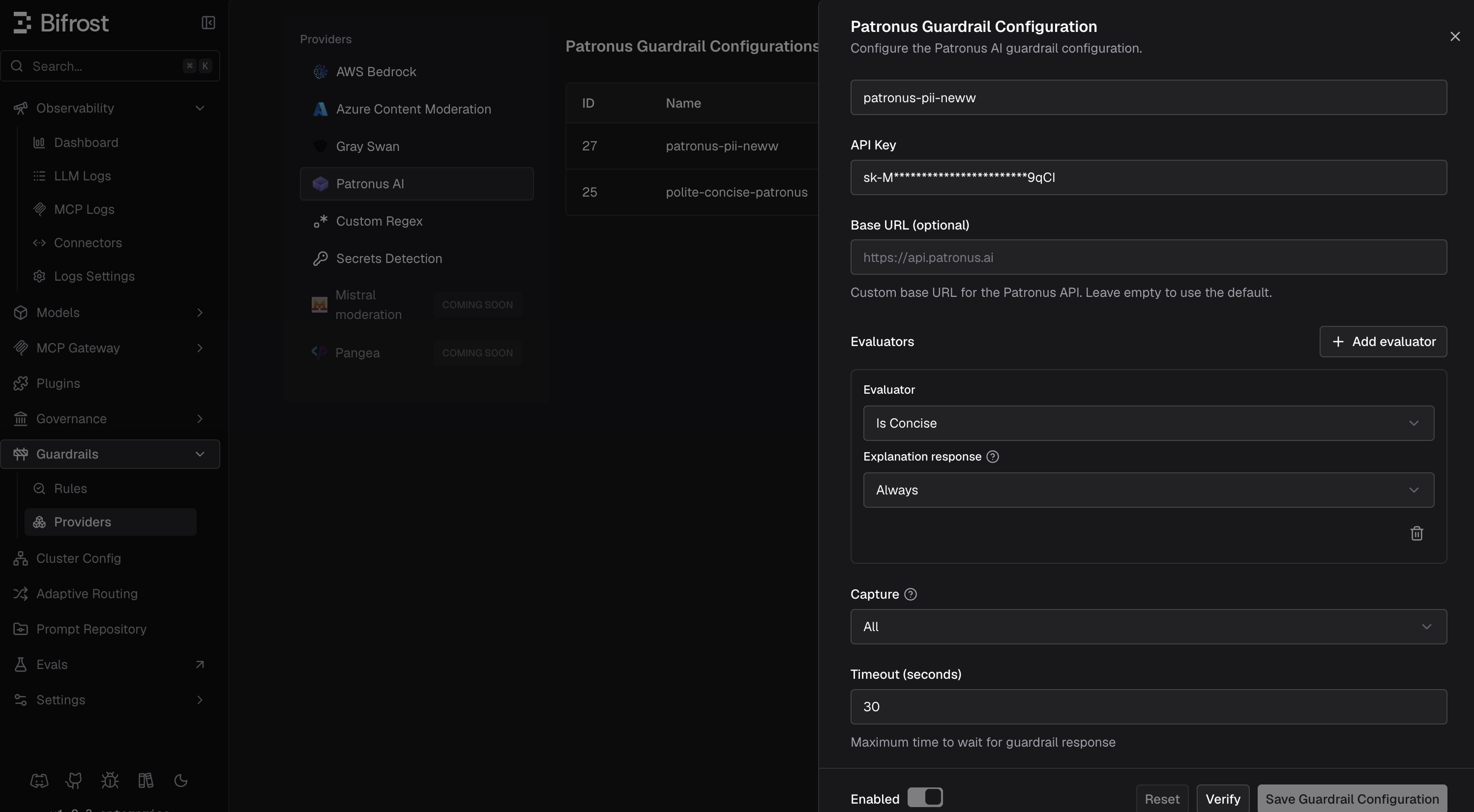
Task: Click the Secrets Detection key icon
Action: tap(321, 259)
